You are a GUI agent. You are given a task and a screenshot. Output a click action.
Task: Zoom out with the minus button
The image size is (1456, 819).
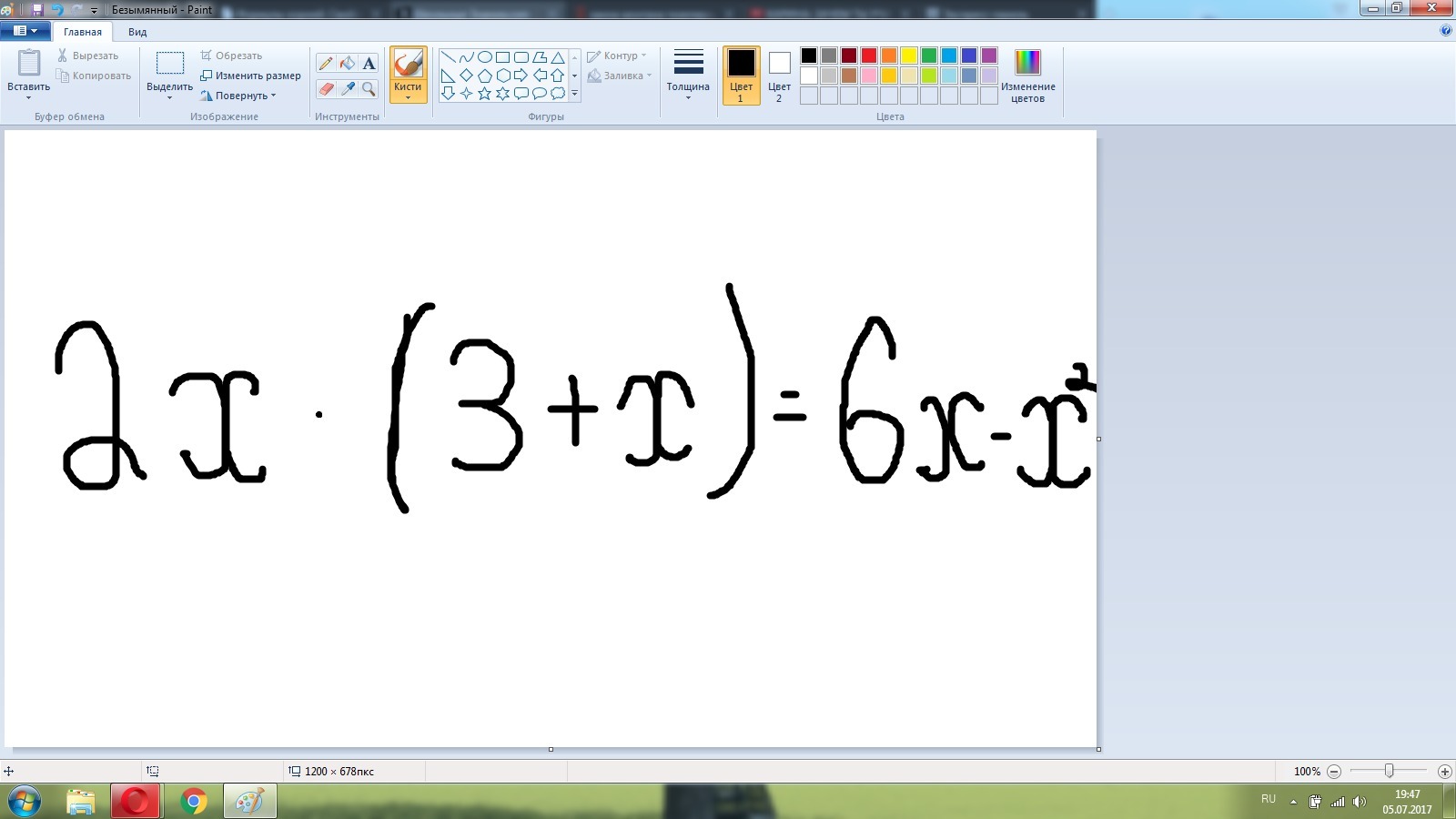tap(1334, 772)
